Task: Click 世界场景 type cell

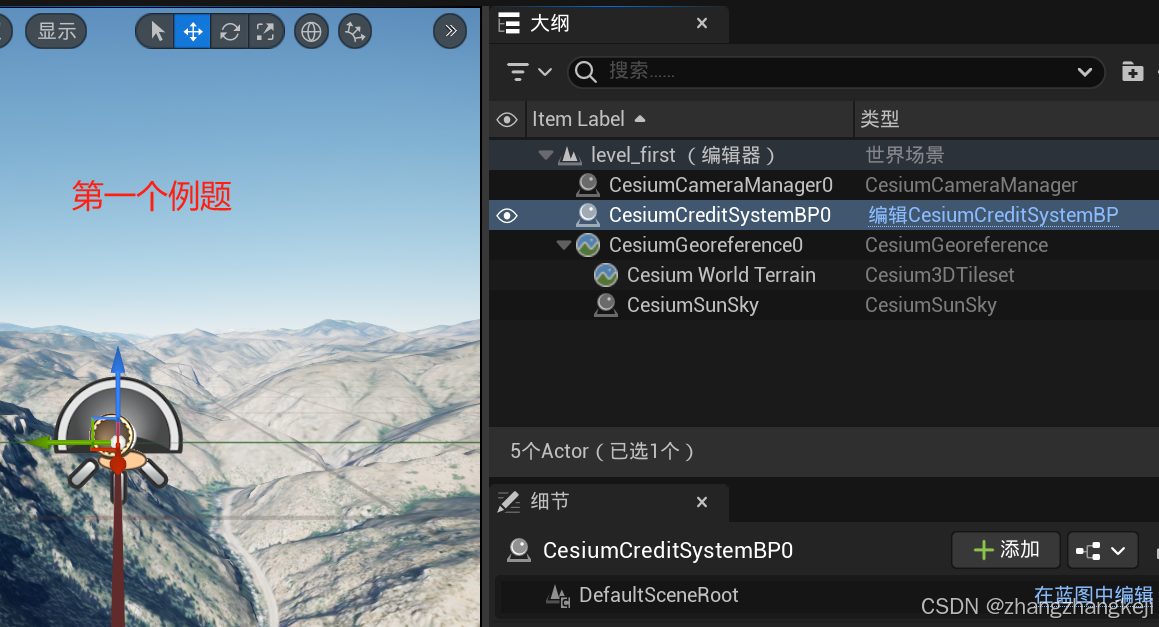Action: (x=905, y=155)
